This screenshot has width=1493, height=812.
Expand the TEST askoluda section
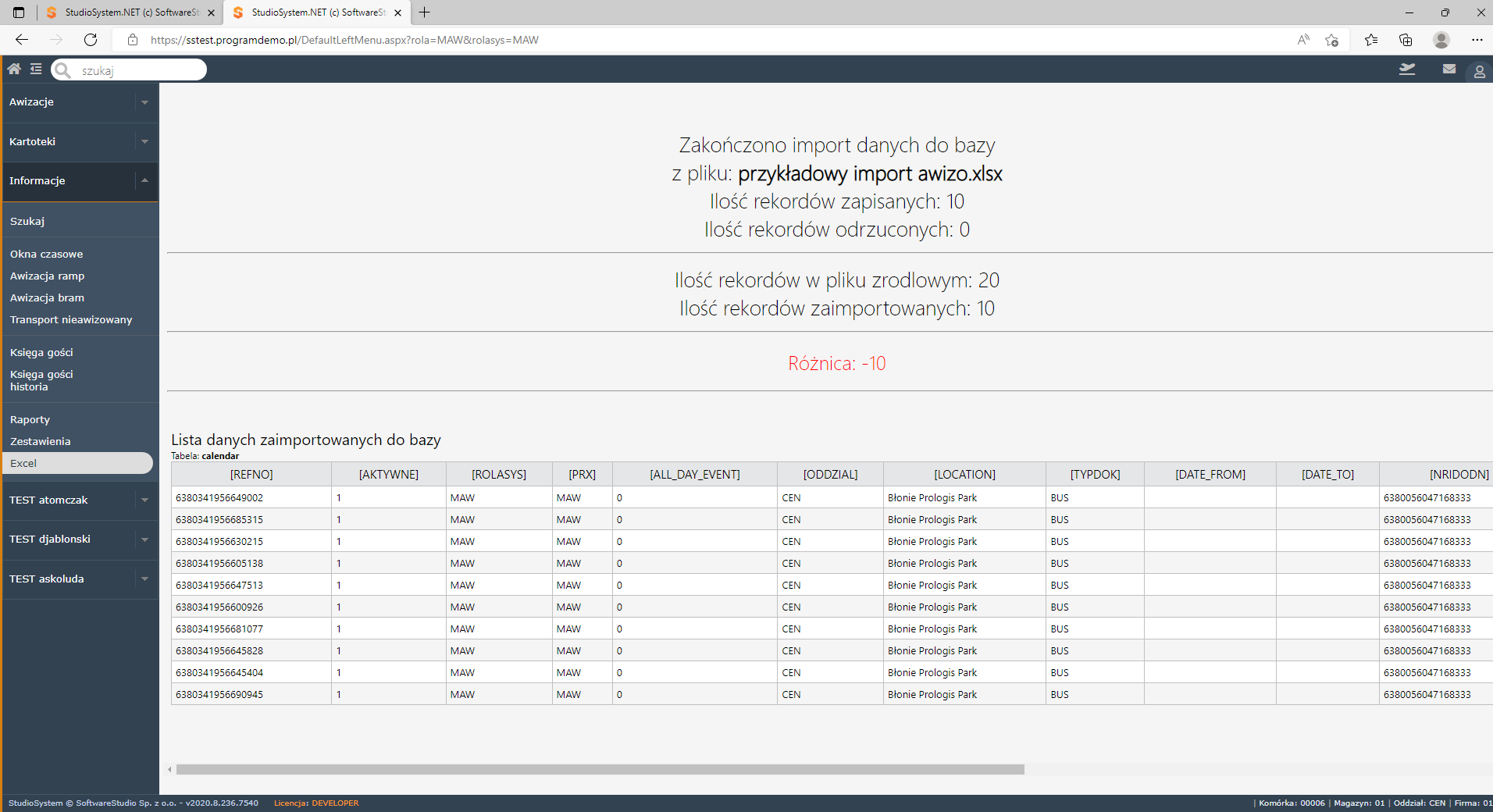point(144,579)
